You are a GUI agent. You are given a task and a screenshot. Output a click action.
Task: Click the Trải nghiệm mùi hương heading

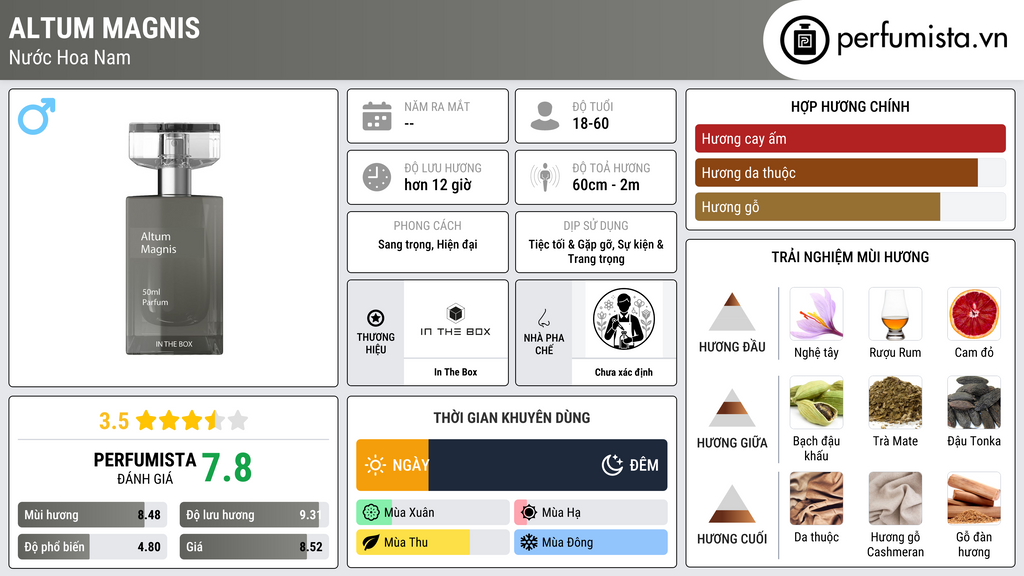(850, 257)
